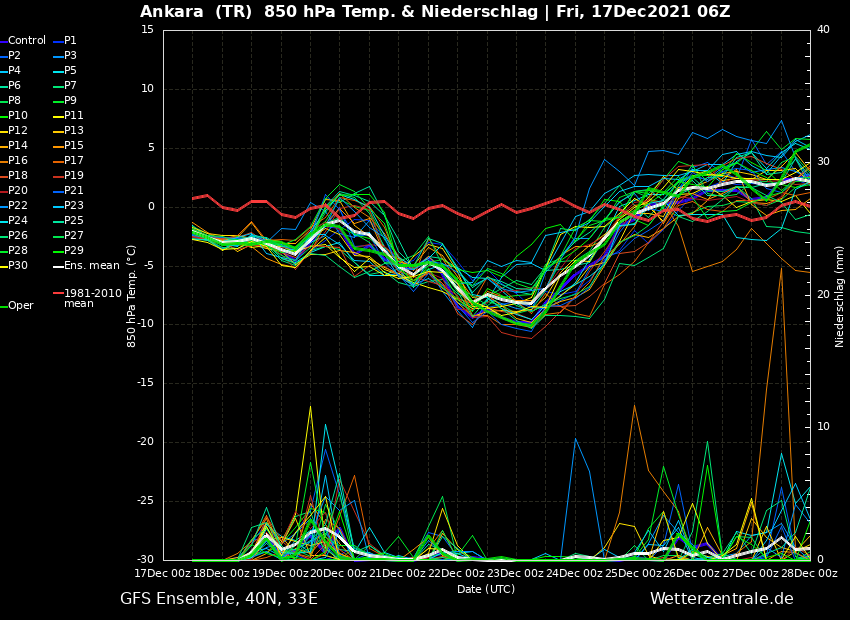
Task: Select the P16 legend entry
Action: coord(14,161)
